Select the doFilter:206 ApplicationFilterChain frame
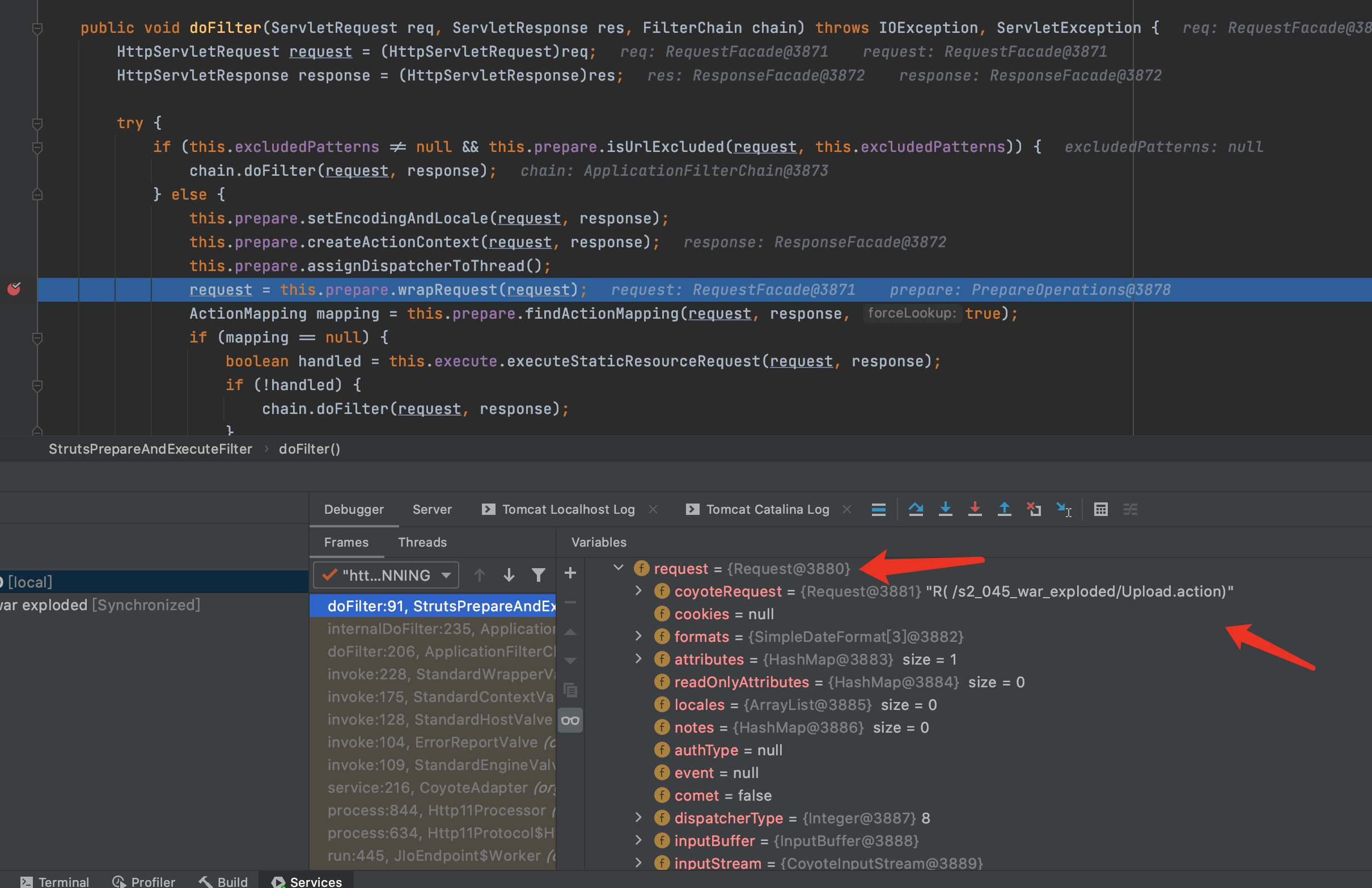The image size is (1372, 888). click(433, 651)
